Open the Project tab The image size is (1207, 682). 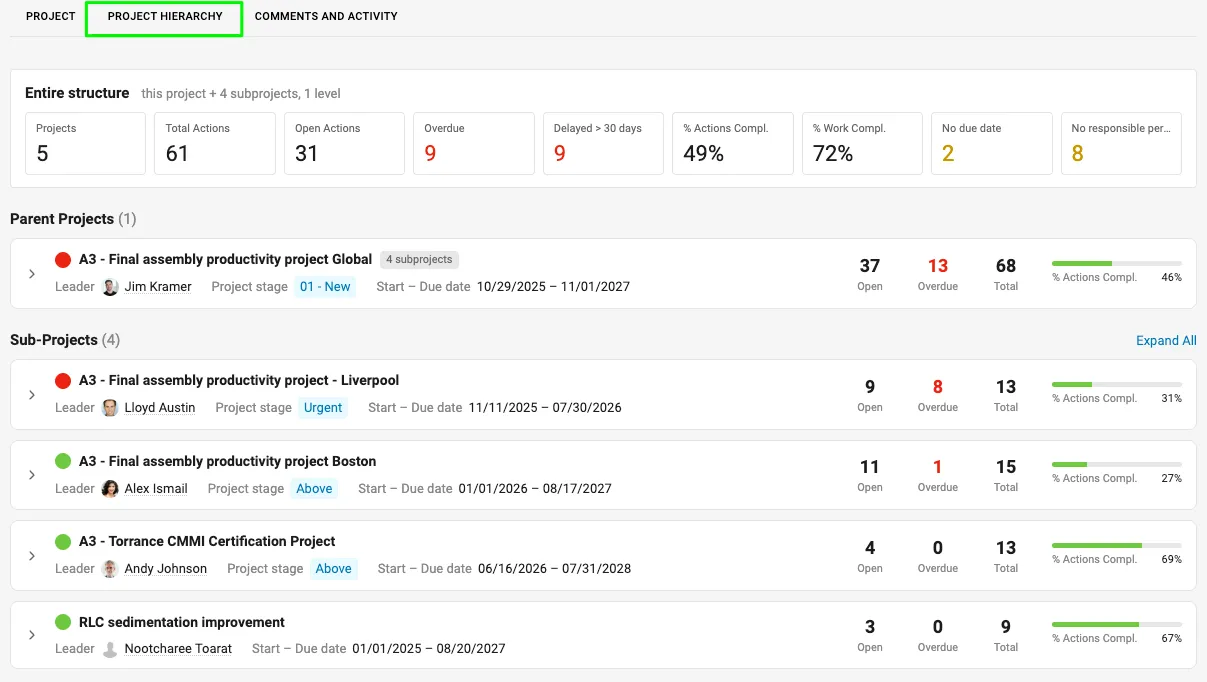coord(50,16)
